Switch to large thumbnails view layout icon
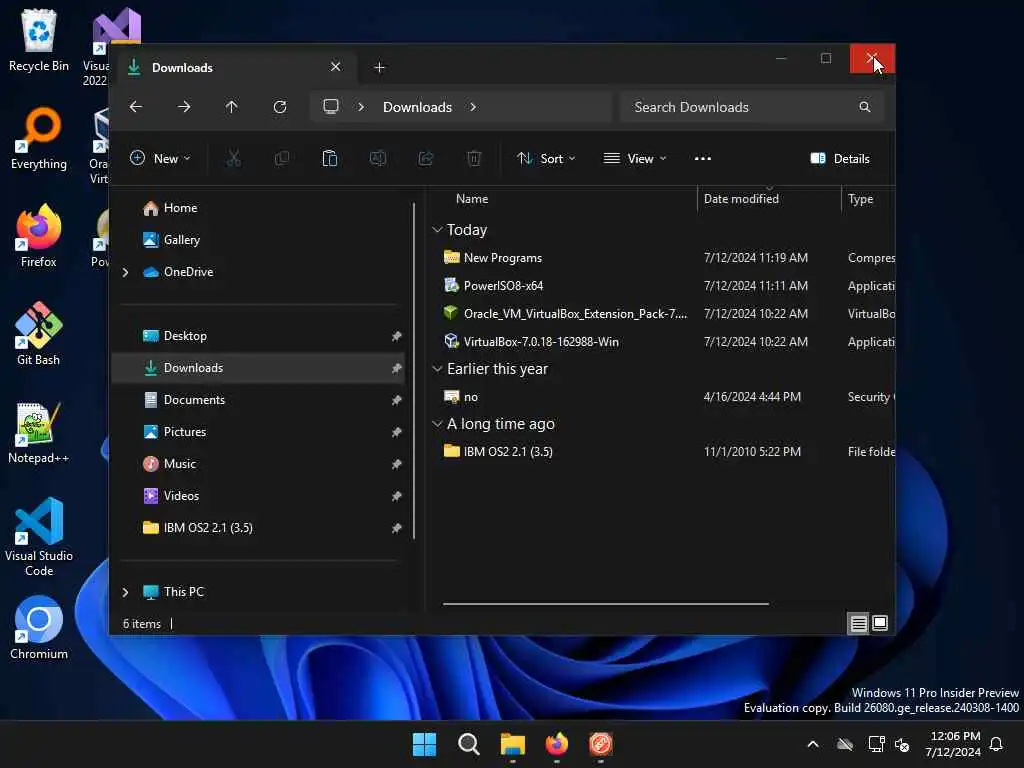This screenshot has width=1024, height=768. (x=880, y=624)
